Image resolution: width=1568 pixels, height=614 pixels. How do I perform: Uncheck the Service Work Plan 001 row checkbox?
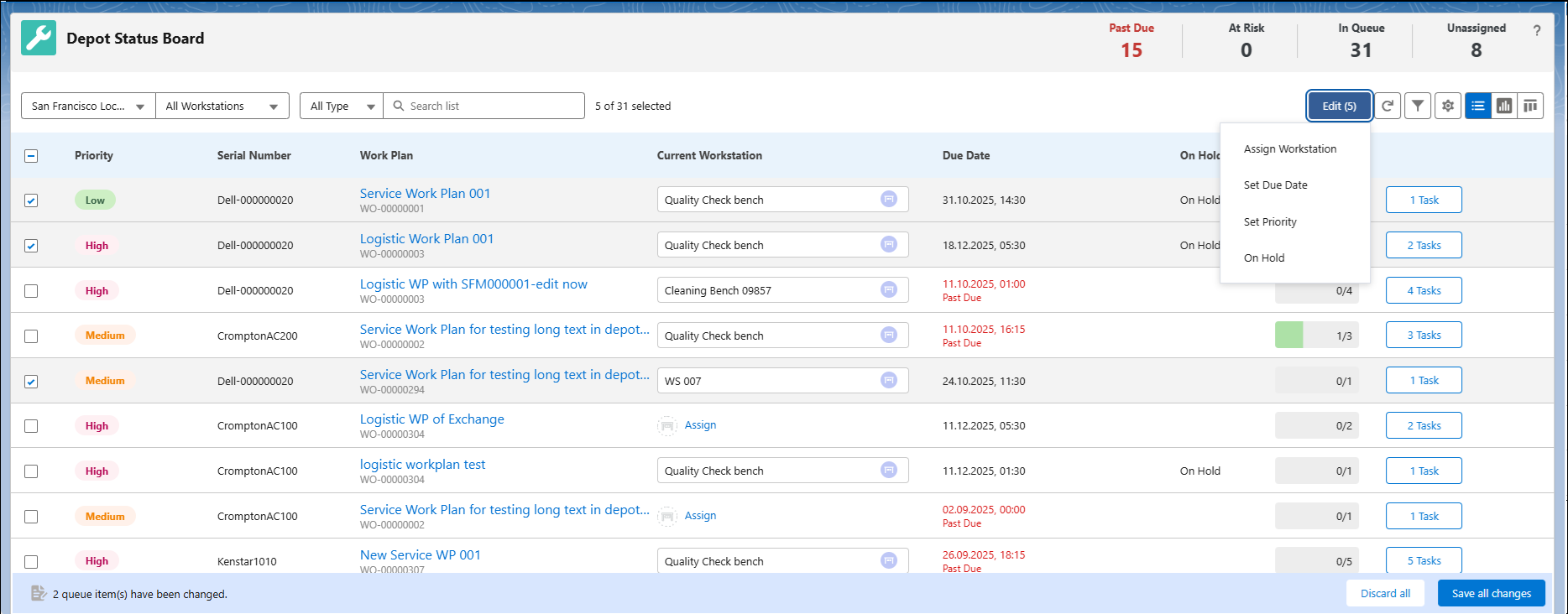click(31, 200)
